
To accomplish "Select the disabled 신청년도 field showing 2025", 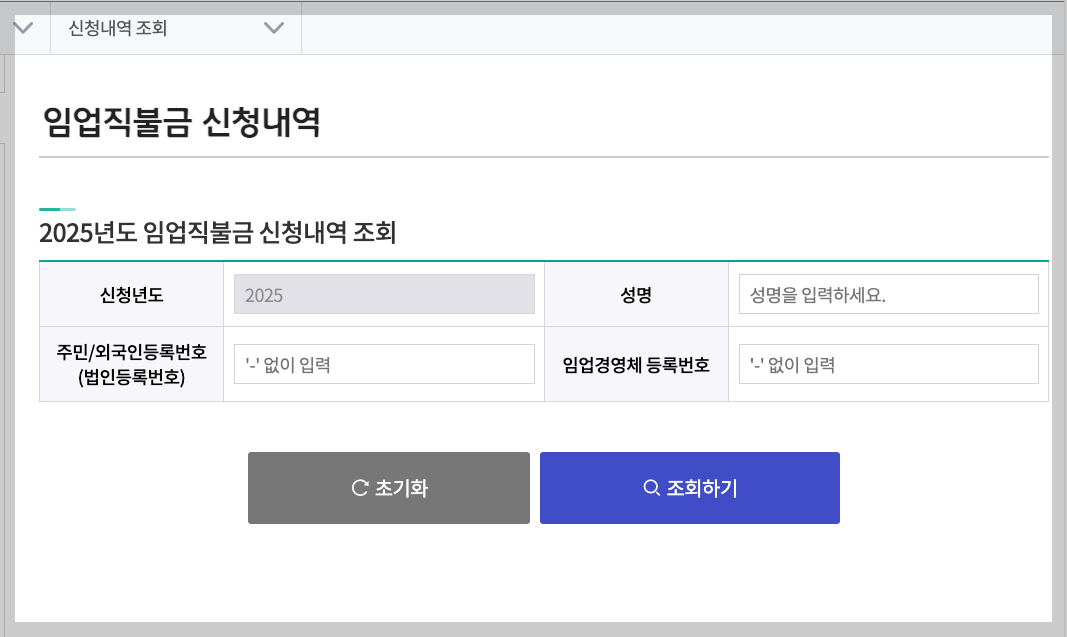I will tap(384, 293).
